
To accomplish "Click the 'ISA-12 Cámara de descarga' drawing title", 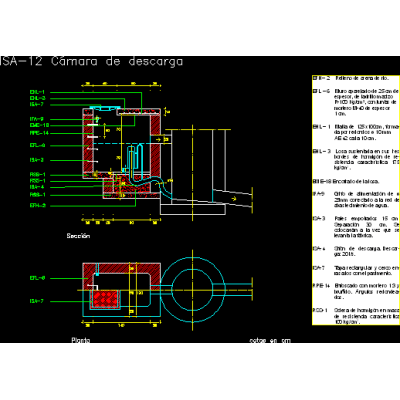I will (x=92, y=62).
